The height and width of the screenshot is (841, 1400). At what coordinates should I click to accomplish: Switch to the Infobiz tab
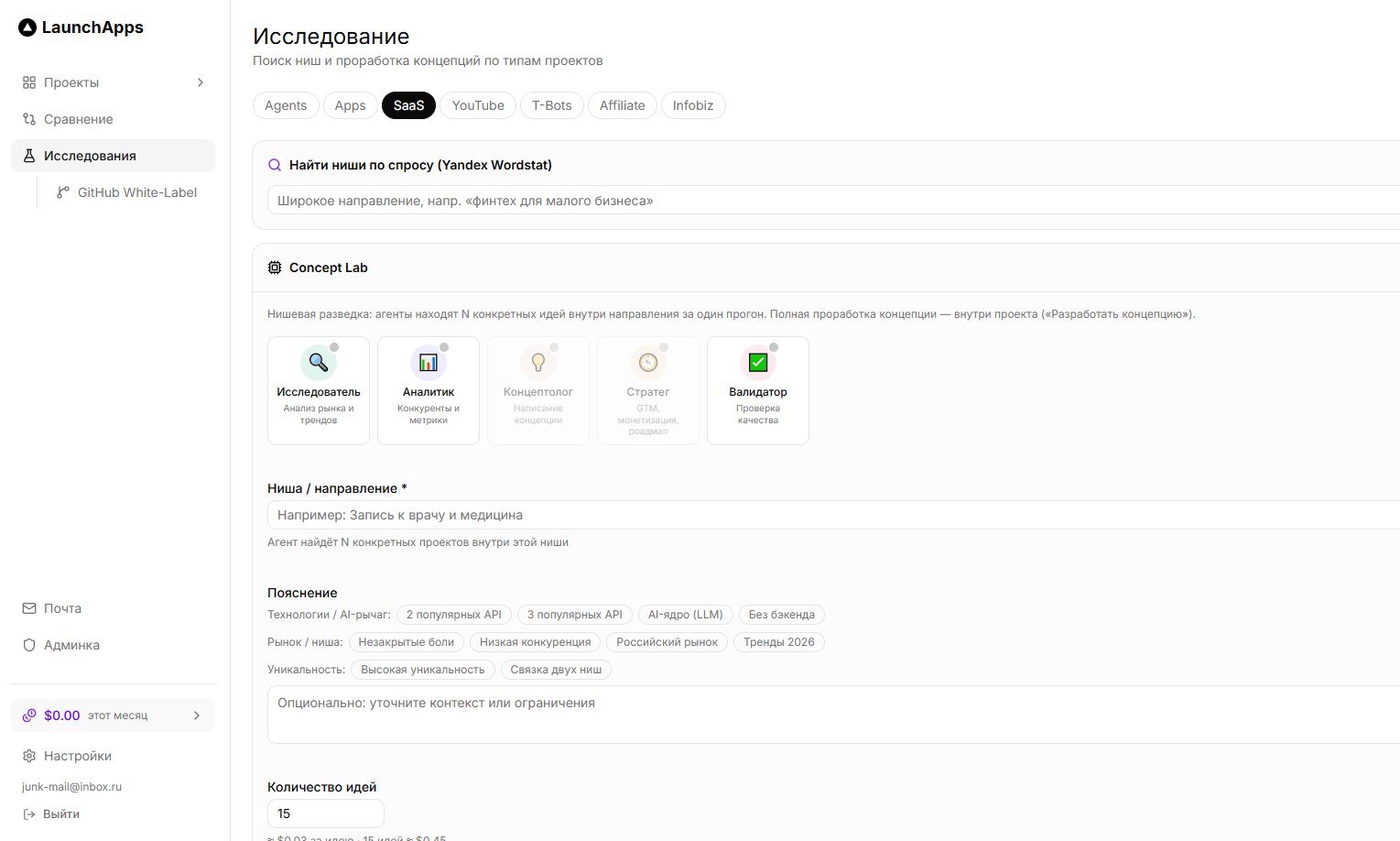[693, 105]
